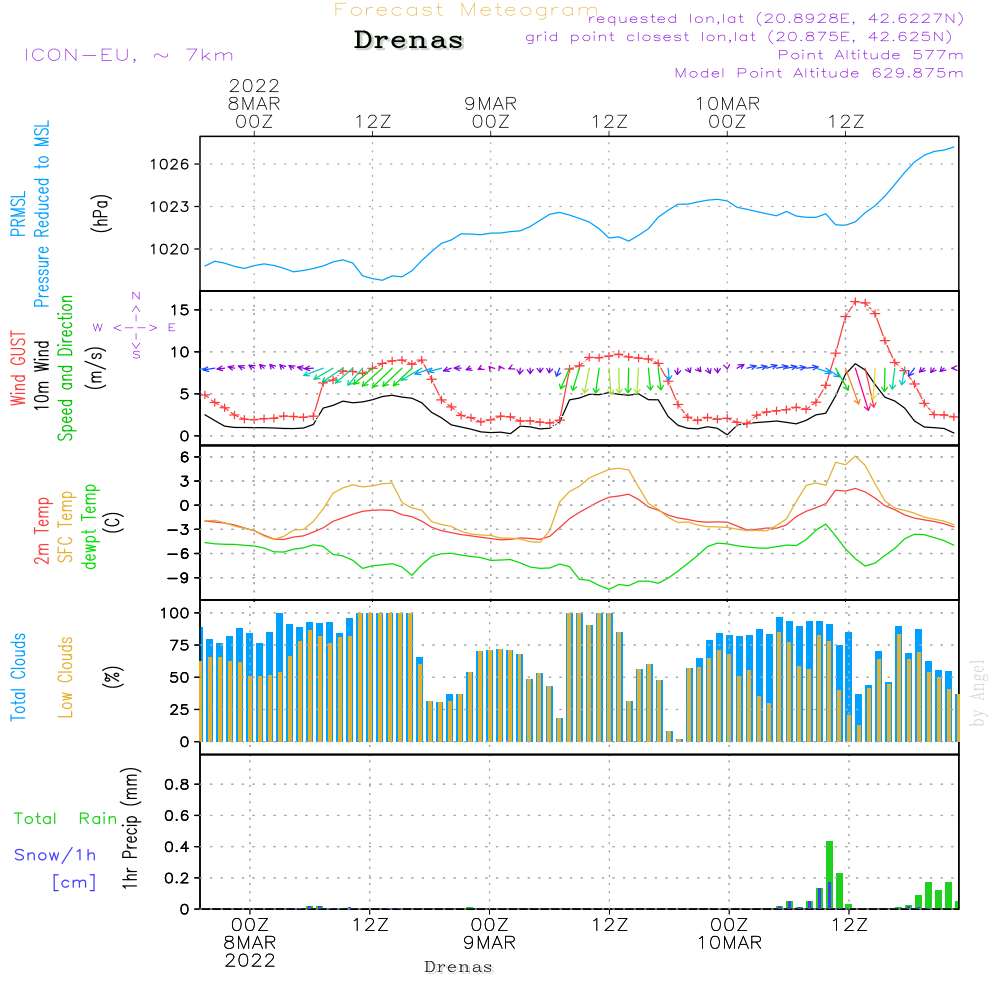Image resolution: width=1000 pixels, height=1000 pixels.
Task: Click the Forecast Meteogram heading
Action: [x=466, y=10]
